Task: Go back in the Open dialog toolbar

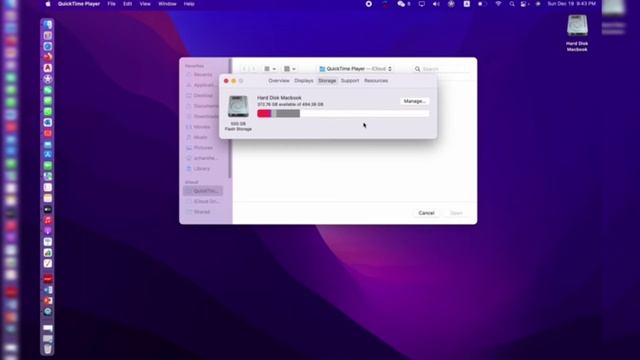Action: pos(244,69)
